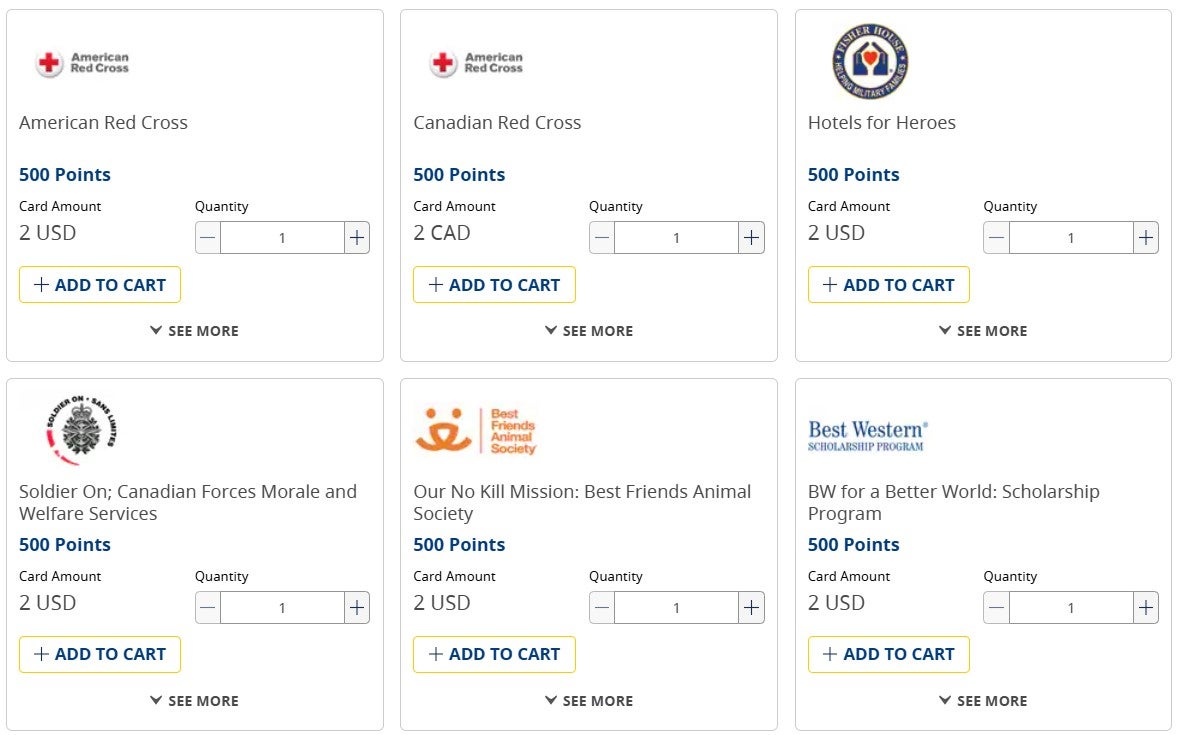The image size is (1177, 735).
Task: Increase quantity for American Red Cross card
Action: click(356, 237)
